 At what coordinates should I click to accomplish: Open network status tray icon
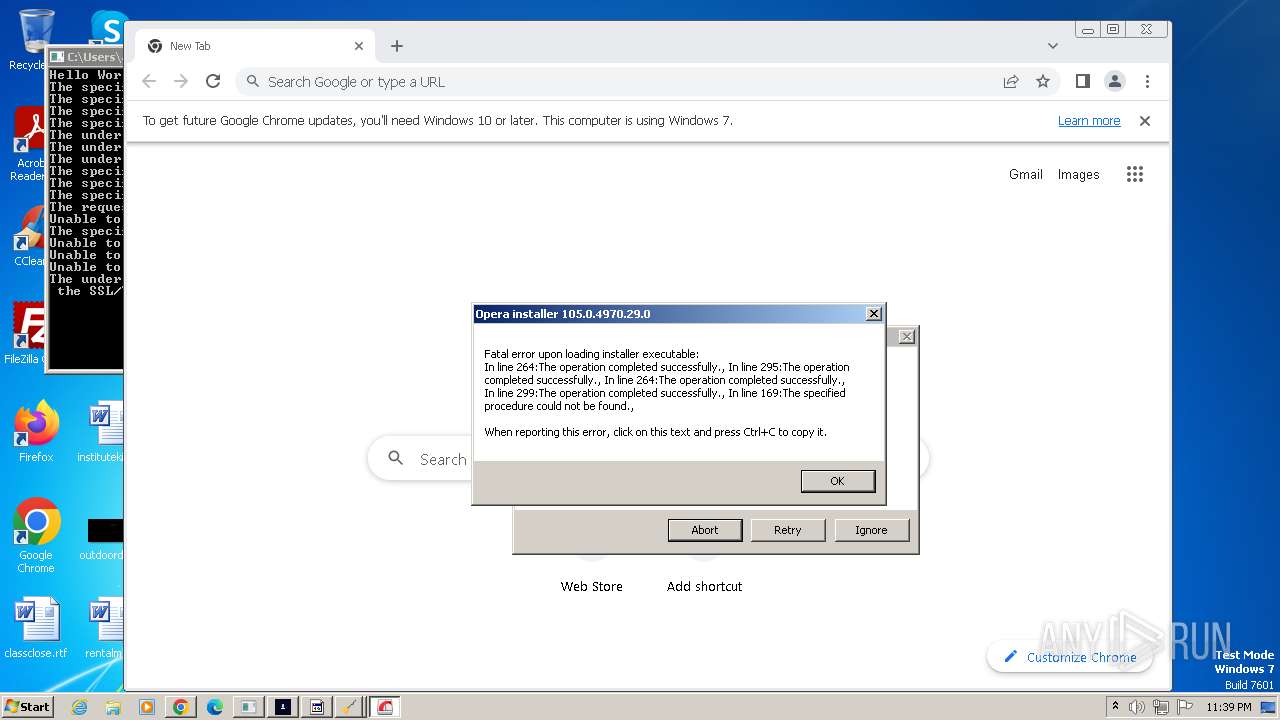point(1161,707)
